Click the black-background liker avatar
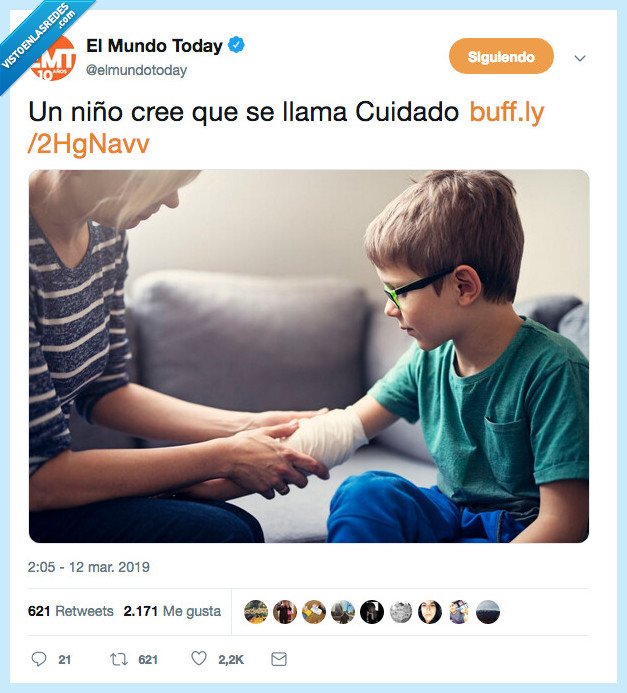The height and width of the screenshot is (693, 627). click(x=372, y=612)
